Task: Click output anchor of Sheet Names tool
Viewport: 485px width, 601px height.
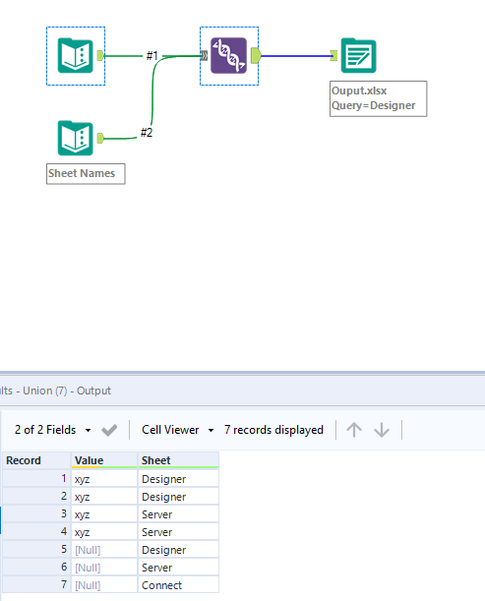Action: tap(100, 138)
